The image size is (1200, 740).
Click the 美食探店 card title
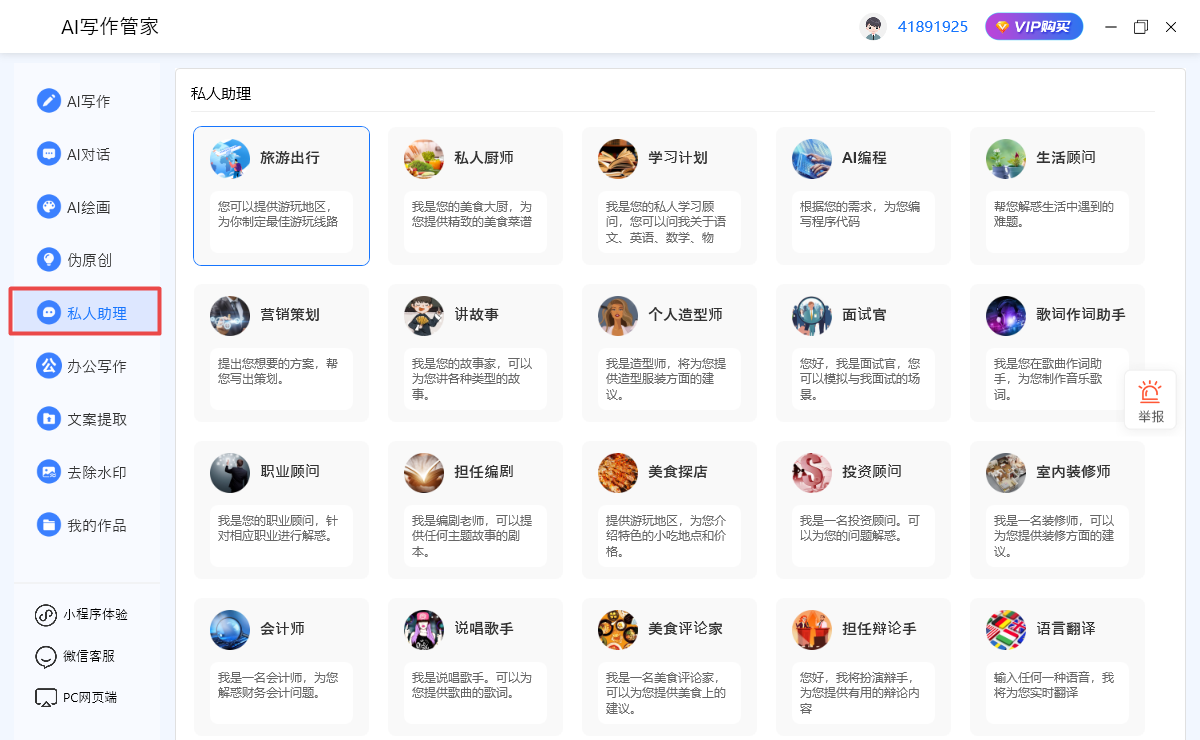678,472
